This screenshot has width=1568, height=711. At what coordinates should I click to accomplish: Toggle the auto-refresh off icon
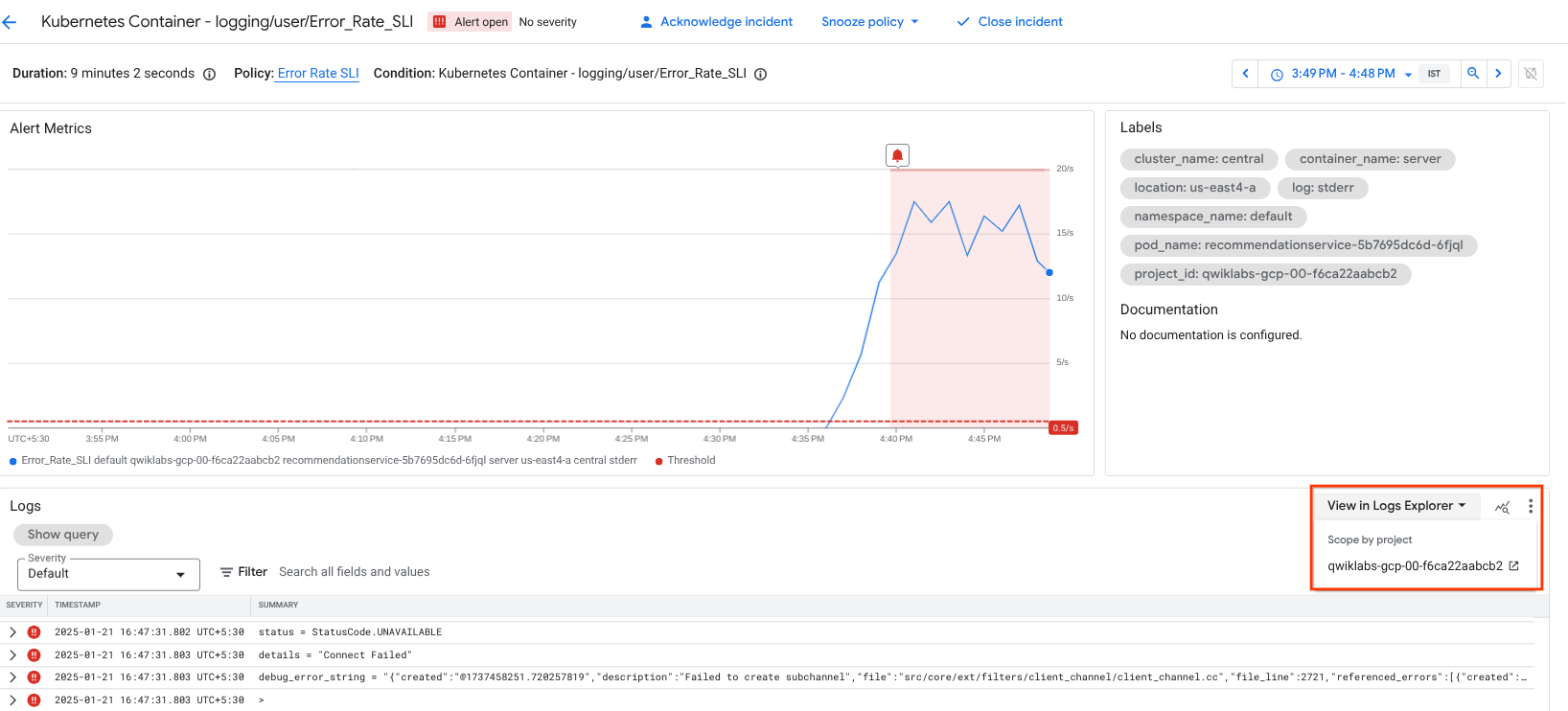click(1532, 74)
